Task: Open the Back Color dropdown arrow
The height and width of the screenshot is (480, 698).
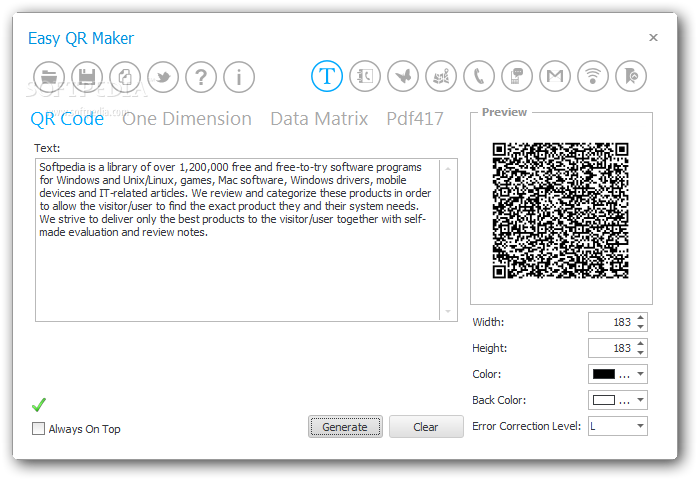Action: (640, 400)
